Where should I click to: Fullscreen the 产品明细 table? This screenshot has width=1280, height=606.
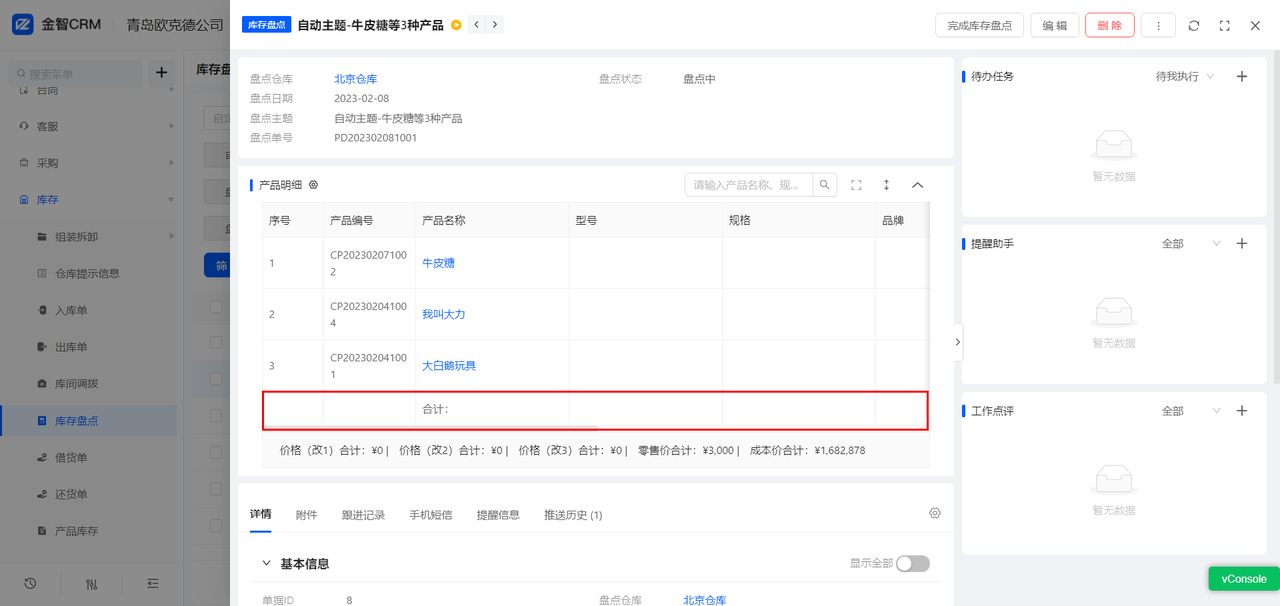(856, 185)
